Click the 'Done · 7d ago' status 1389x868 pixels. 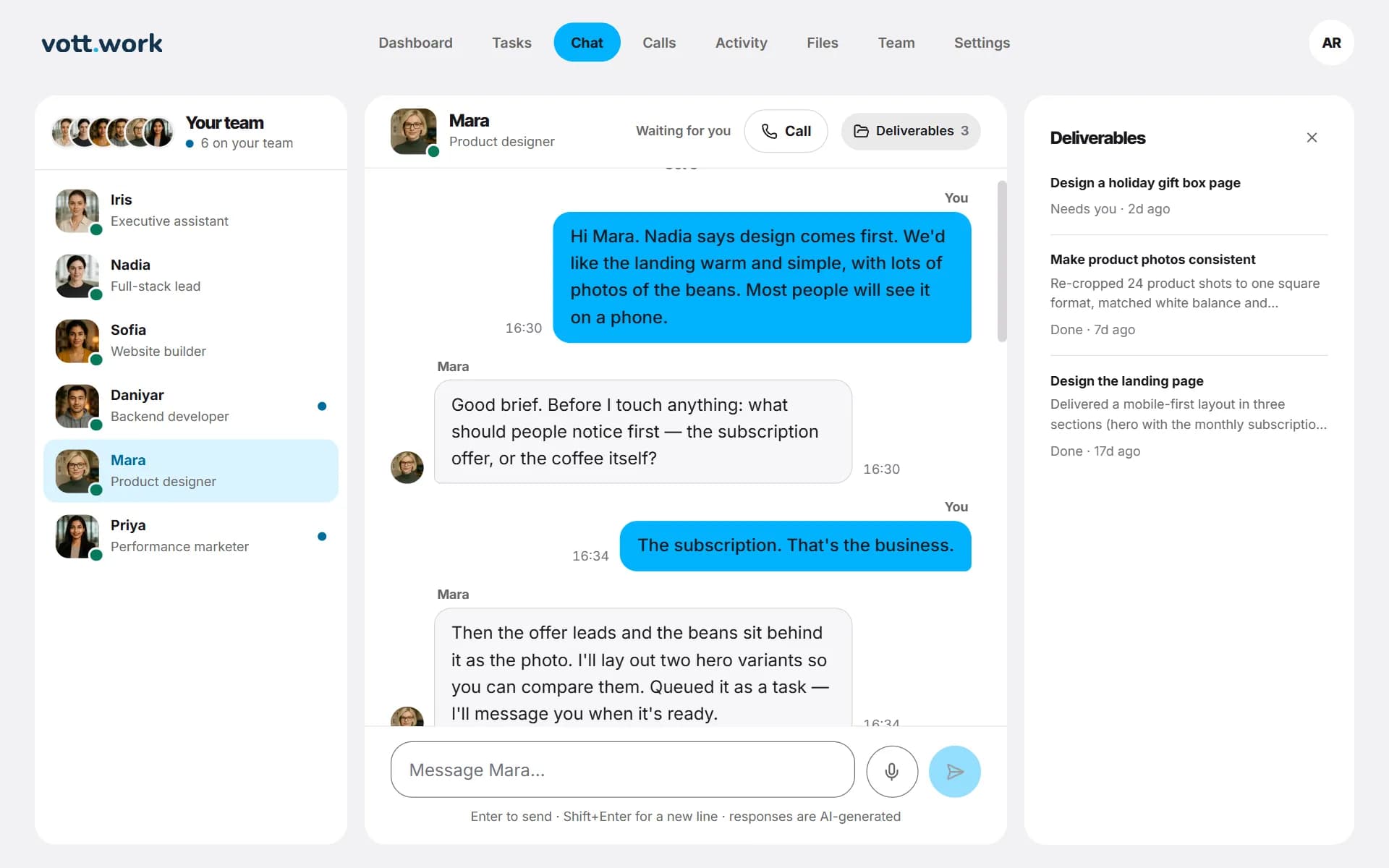click(x=1092, y=330)
